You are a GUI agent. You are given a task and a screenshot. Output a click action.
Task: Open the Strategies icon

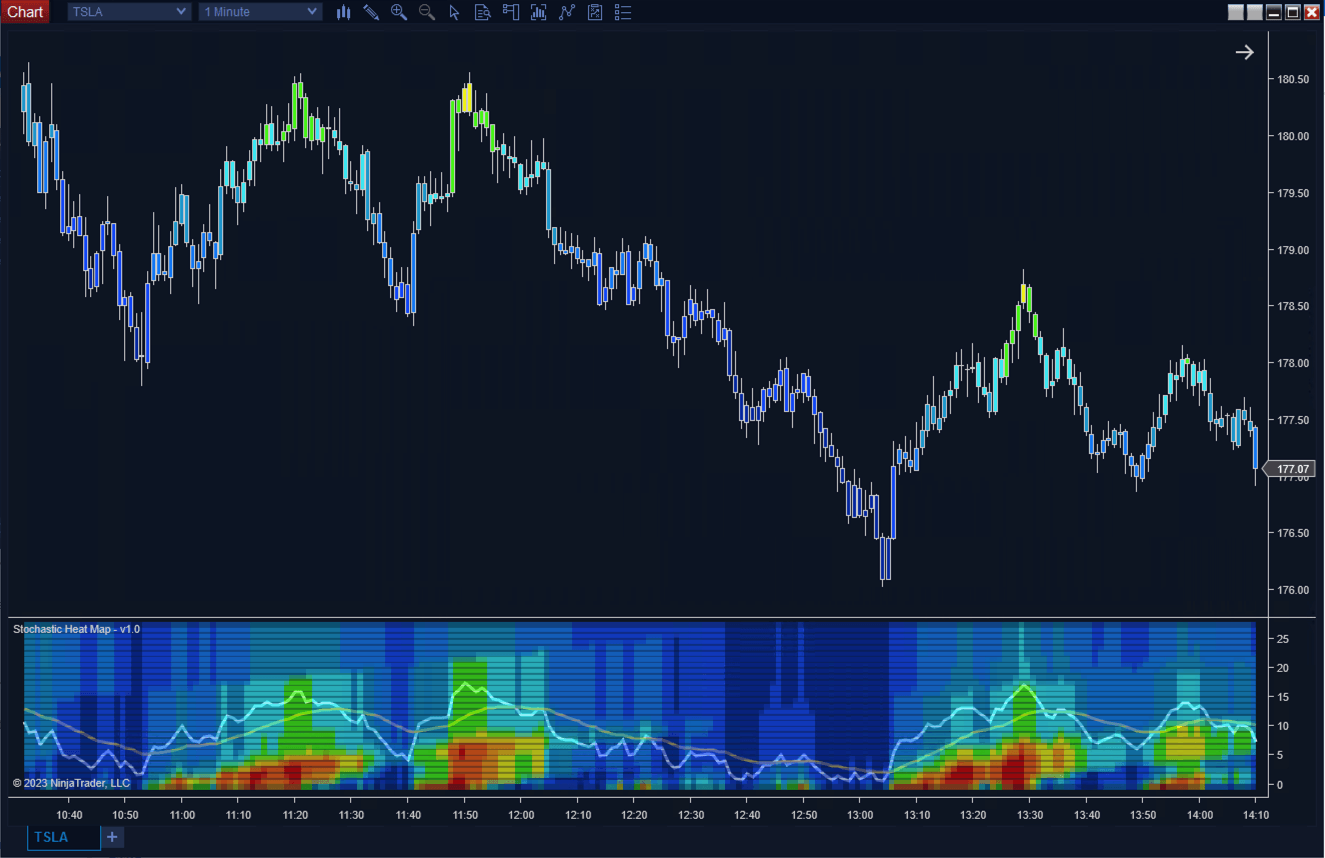point(567,12)
